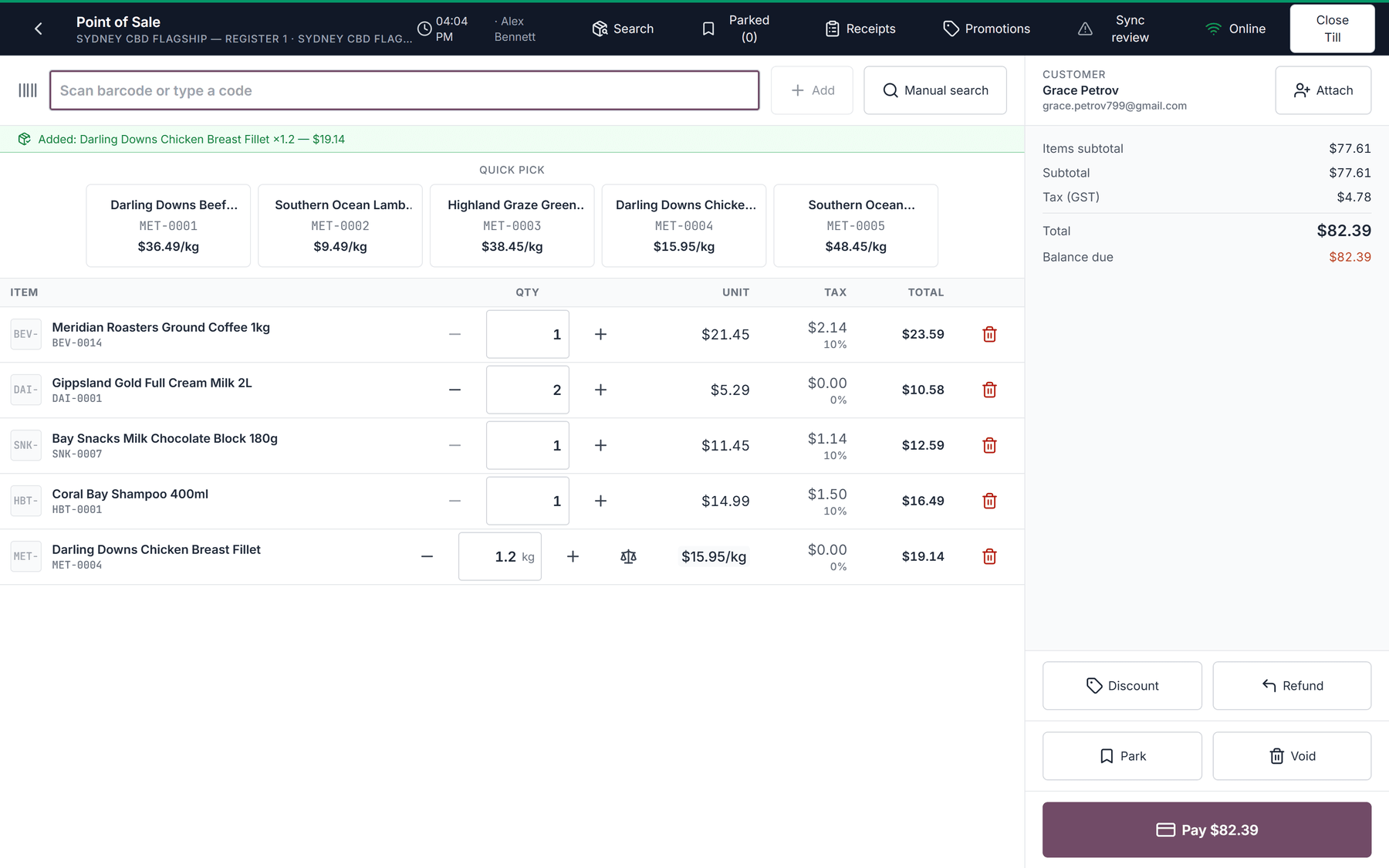Increase Chicken Breast Fillet weight
The image size is (1389, 868).
pos(573,556)
